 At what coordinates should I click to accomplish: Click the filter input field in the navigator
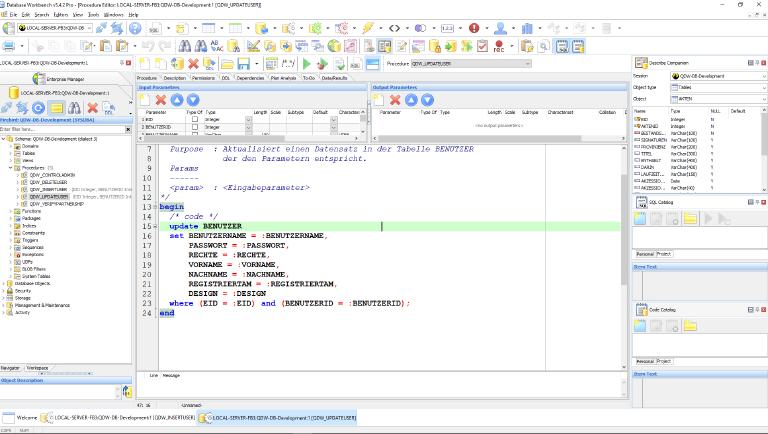62,129
